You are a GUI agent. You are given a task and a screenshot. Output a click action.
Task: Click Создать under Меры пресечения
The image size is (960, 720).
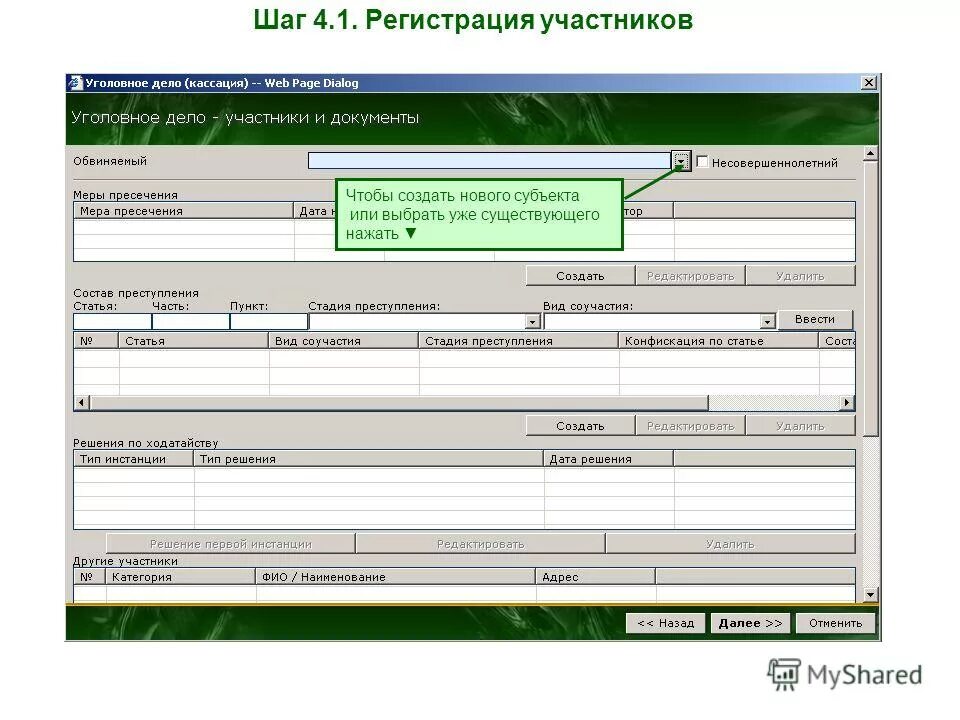[x=578, y=274]
